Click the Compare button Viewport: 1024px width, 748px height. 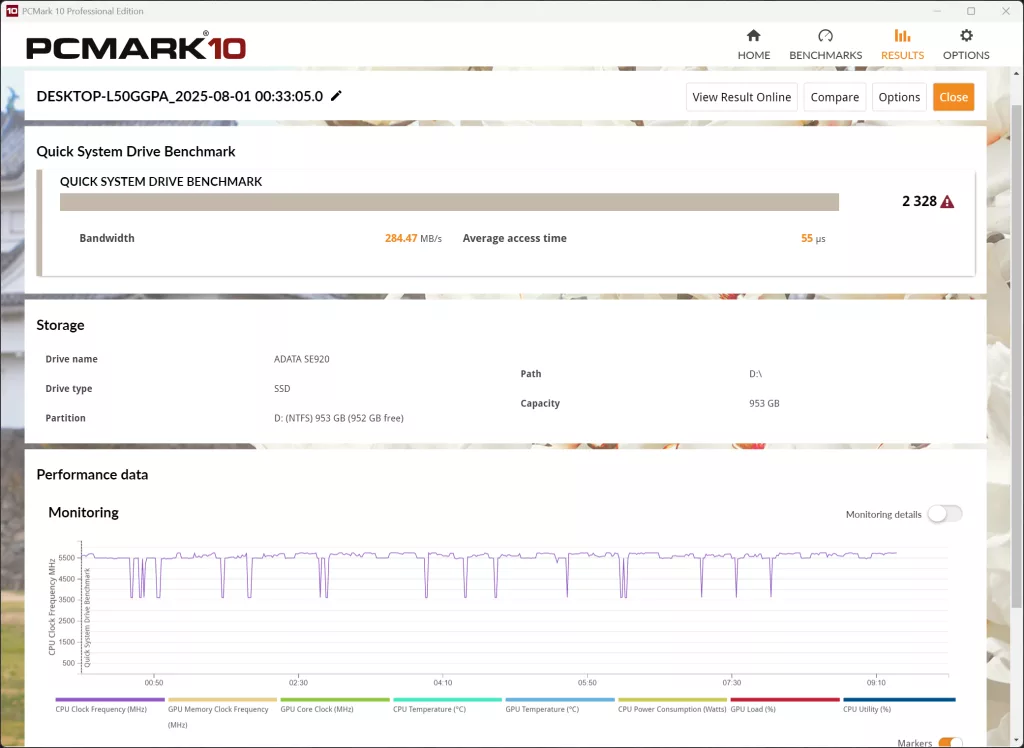click(835, 97)
